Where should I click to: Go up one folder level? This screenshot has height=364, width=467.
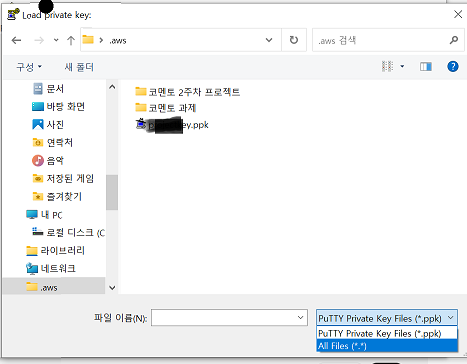click(x=71, y=41)
